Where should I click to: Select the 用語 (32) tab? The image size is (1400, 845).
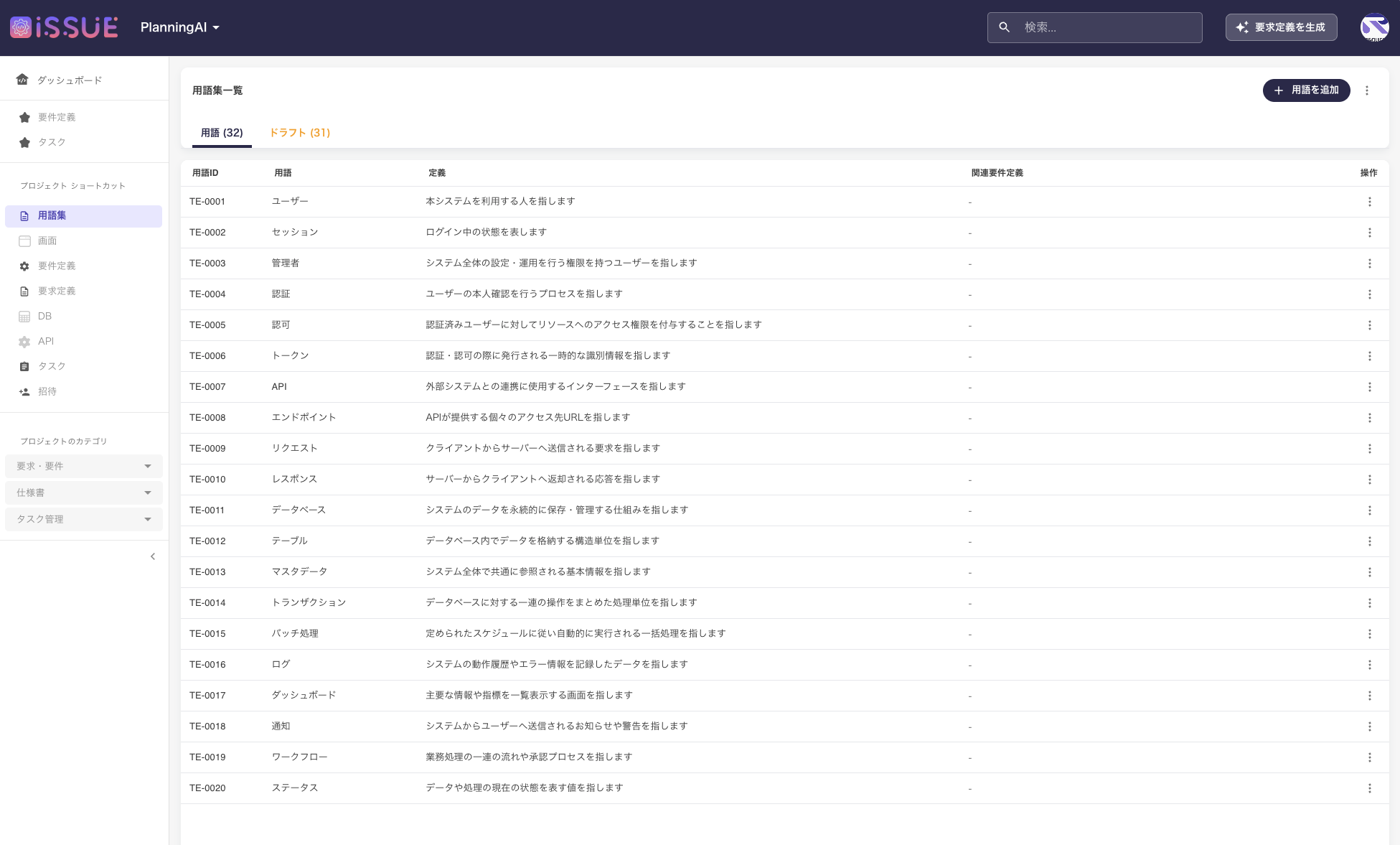[222, 133]
